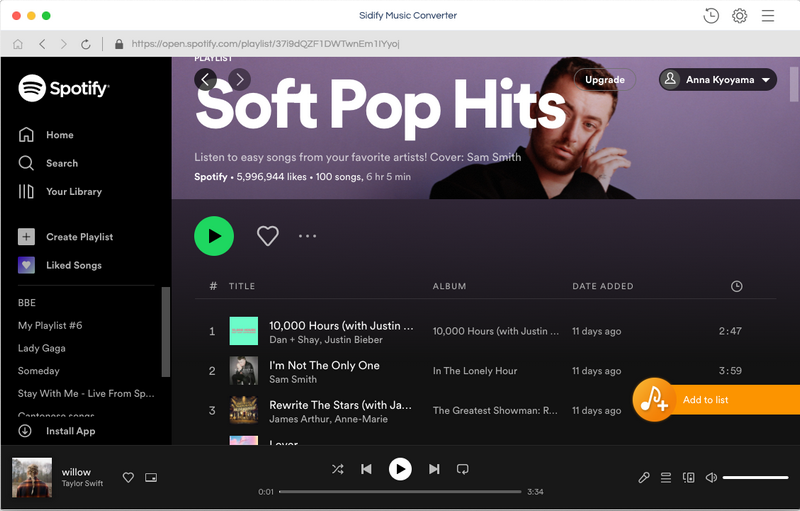Click the willow album artwork
The image size is (800, 511).
(32, 477)
